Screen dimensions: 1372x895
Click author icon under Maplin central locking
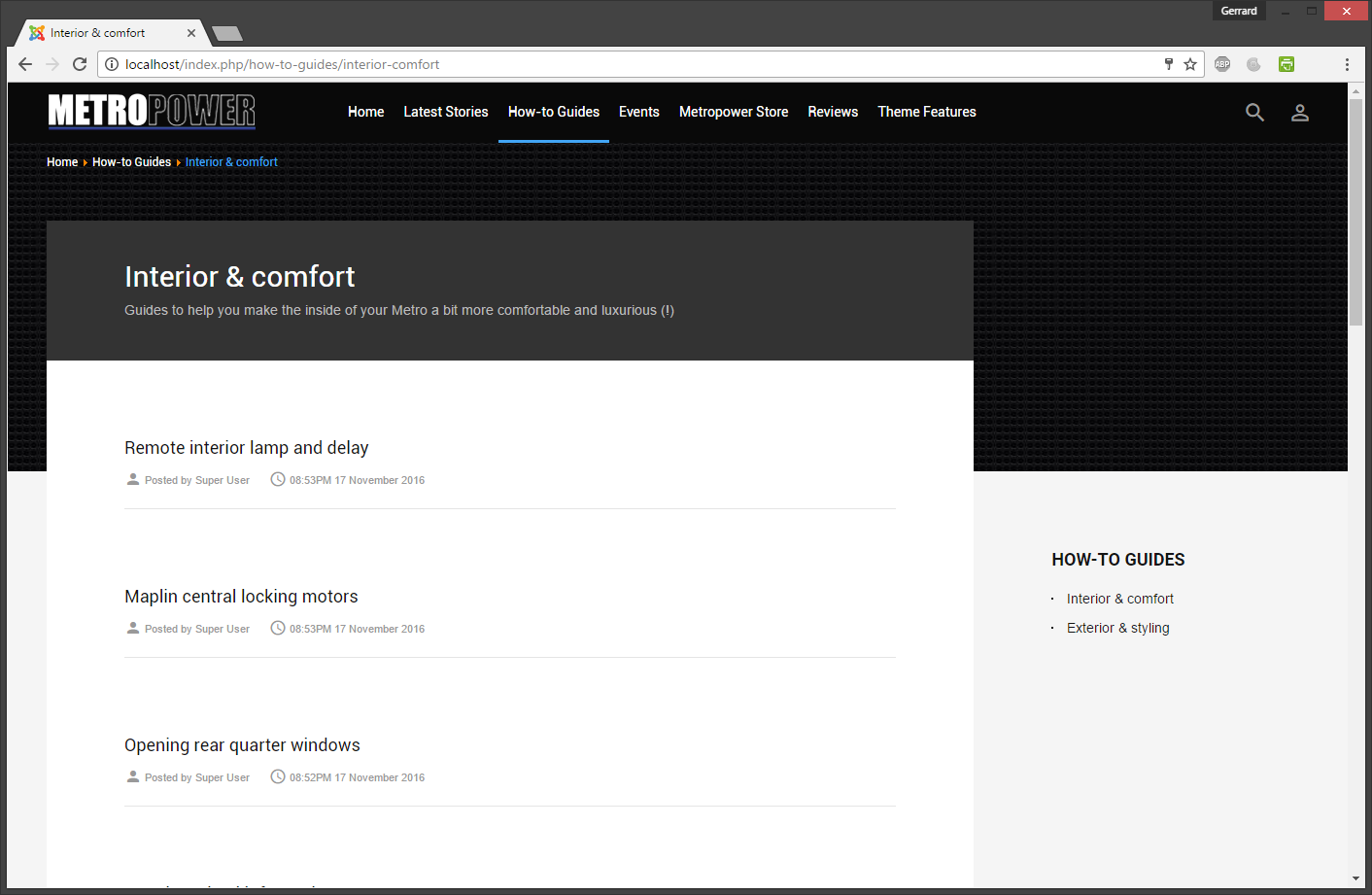point(133,628)
